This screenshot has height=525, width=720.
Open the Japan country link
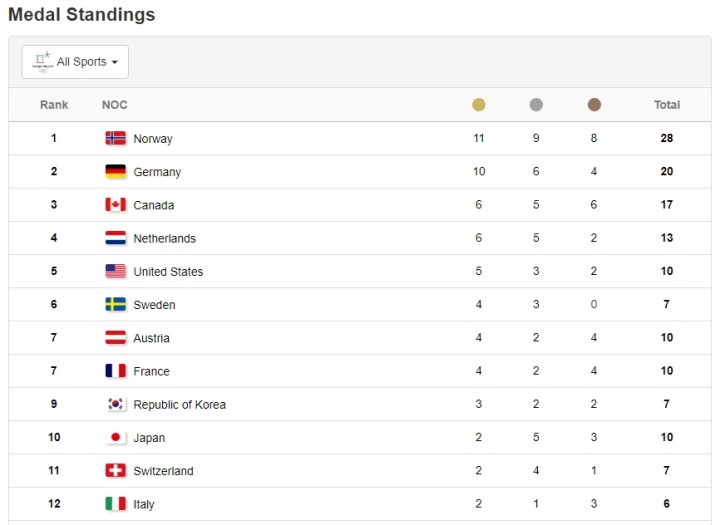tap(149, 438)
